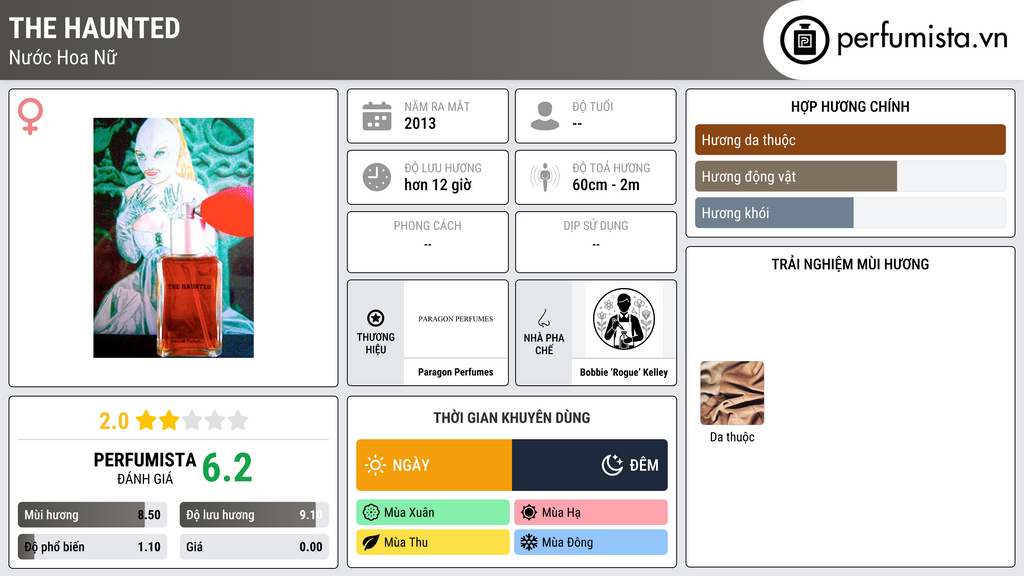
Task: Click the THE HAUNTED title text
Action: 95,29
